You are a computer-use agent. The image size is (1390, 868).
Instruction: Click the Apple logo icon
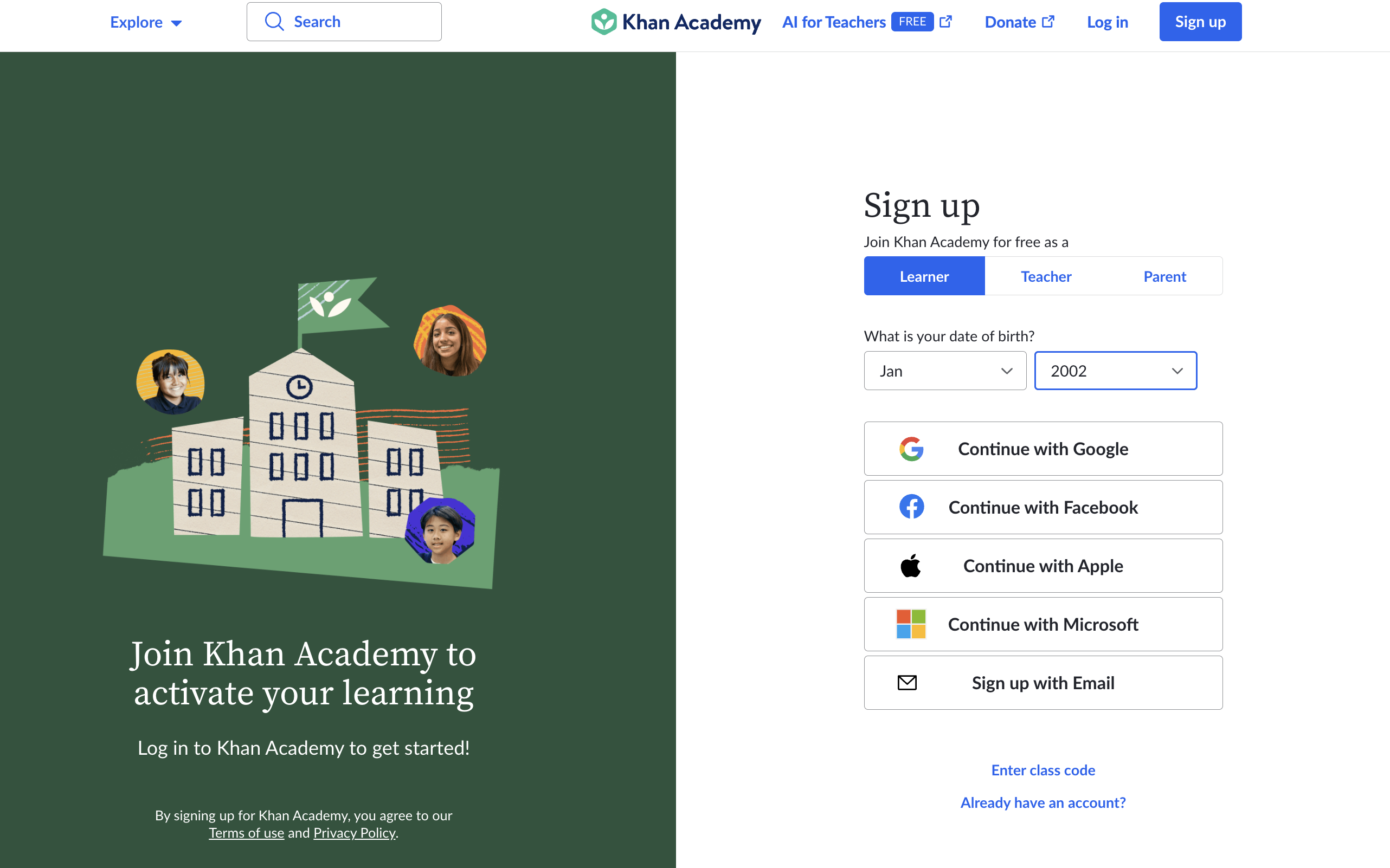pyautogui.click(x=910, y=566)
